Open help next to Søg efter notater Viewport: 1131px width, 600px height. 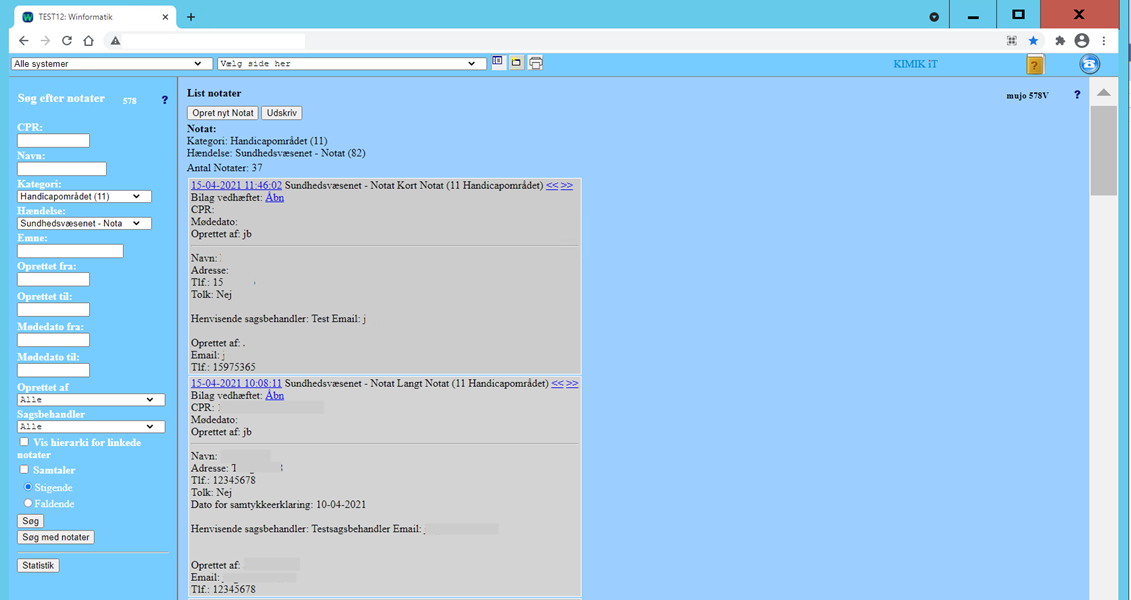164,100
